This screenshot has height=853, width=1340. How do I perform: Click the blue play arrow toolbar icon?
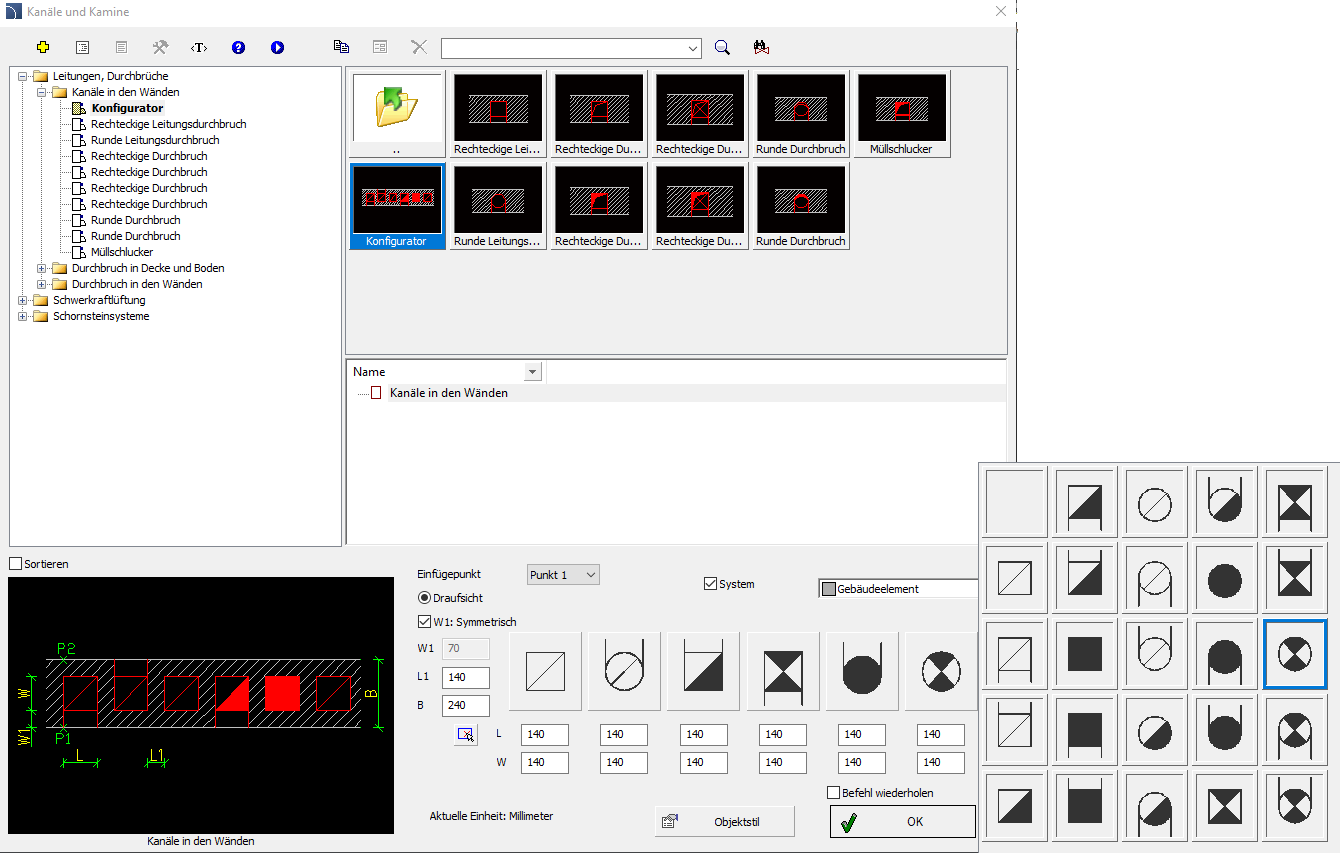tap(277, 47)
